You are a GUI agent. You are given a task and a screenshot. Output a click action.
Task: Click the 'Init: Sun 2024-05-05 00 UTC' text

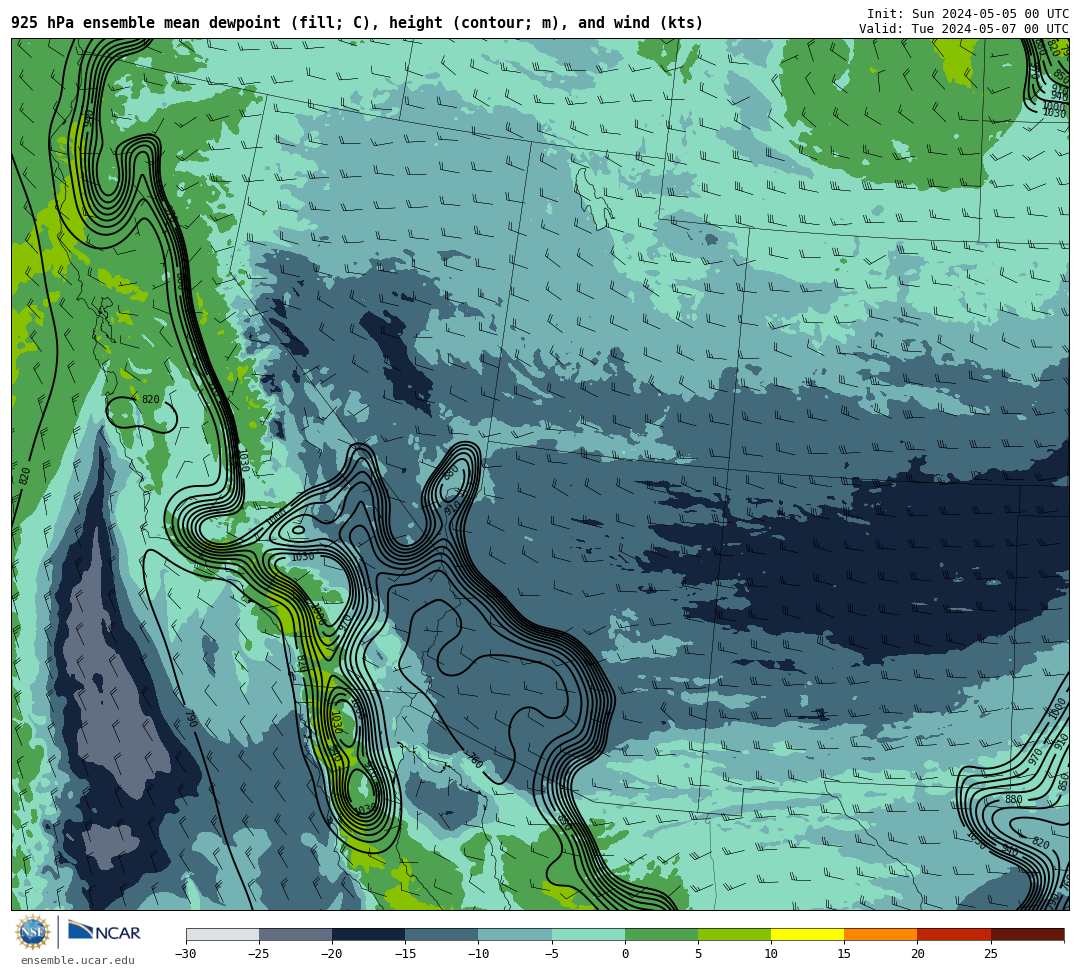pyautogui.click(x=968, y=14)
